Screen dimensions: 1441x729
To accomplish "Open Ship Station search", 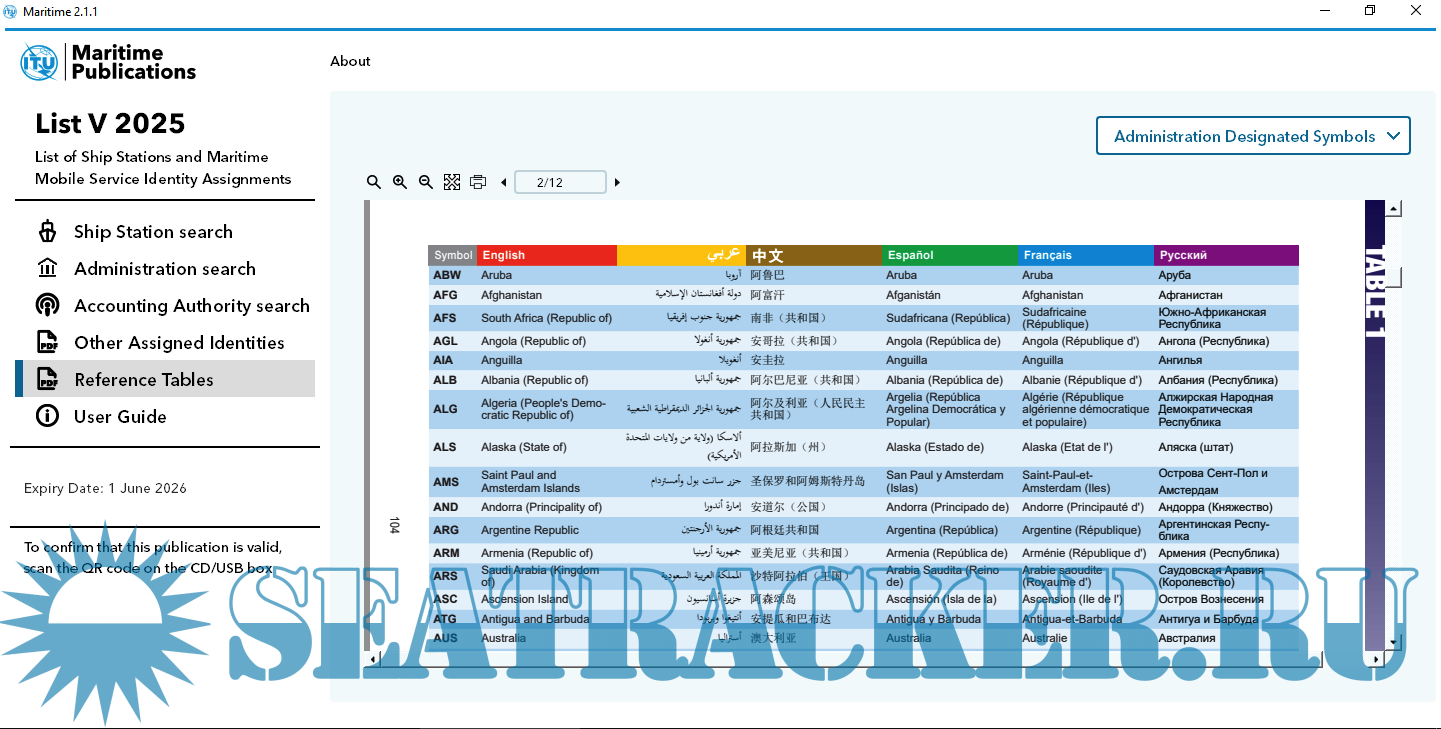I will 153,232.
